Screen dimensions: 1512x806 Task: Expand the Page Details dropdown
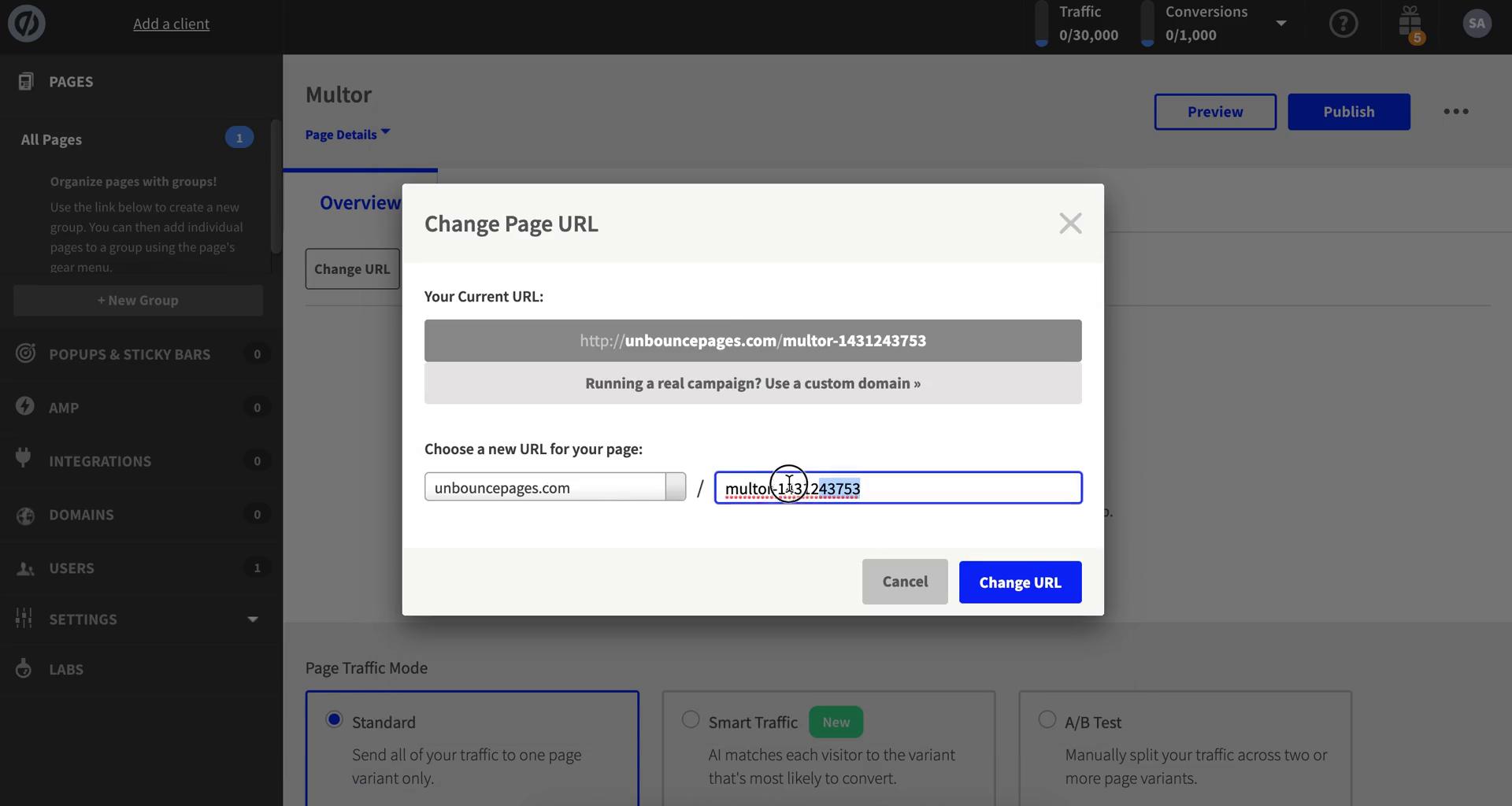[x=346, y=134]
